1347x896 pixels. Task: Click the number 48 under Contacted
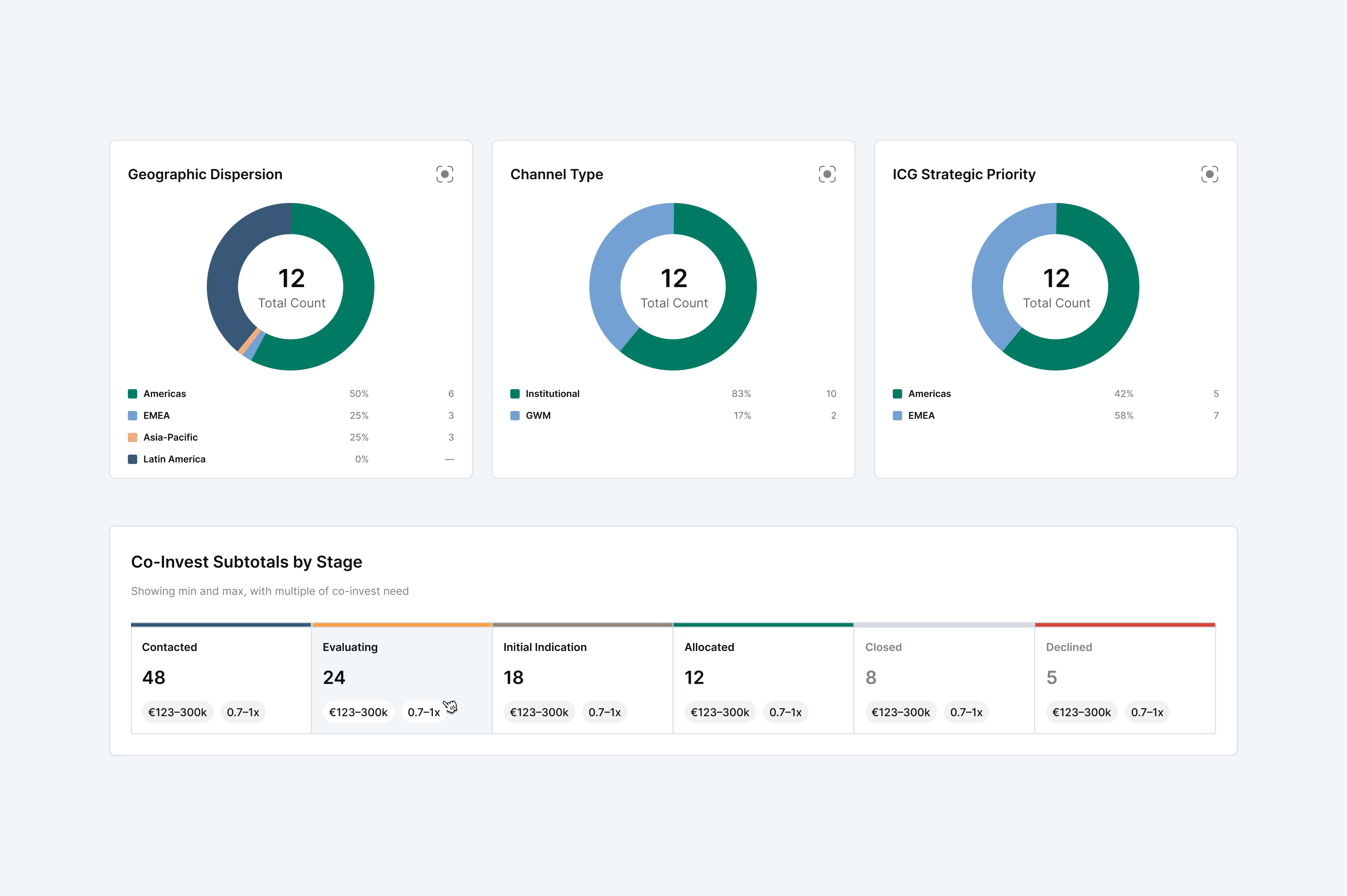click(x=154, y=678)
